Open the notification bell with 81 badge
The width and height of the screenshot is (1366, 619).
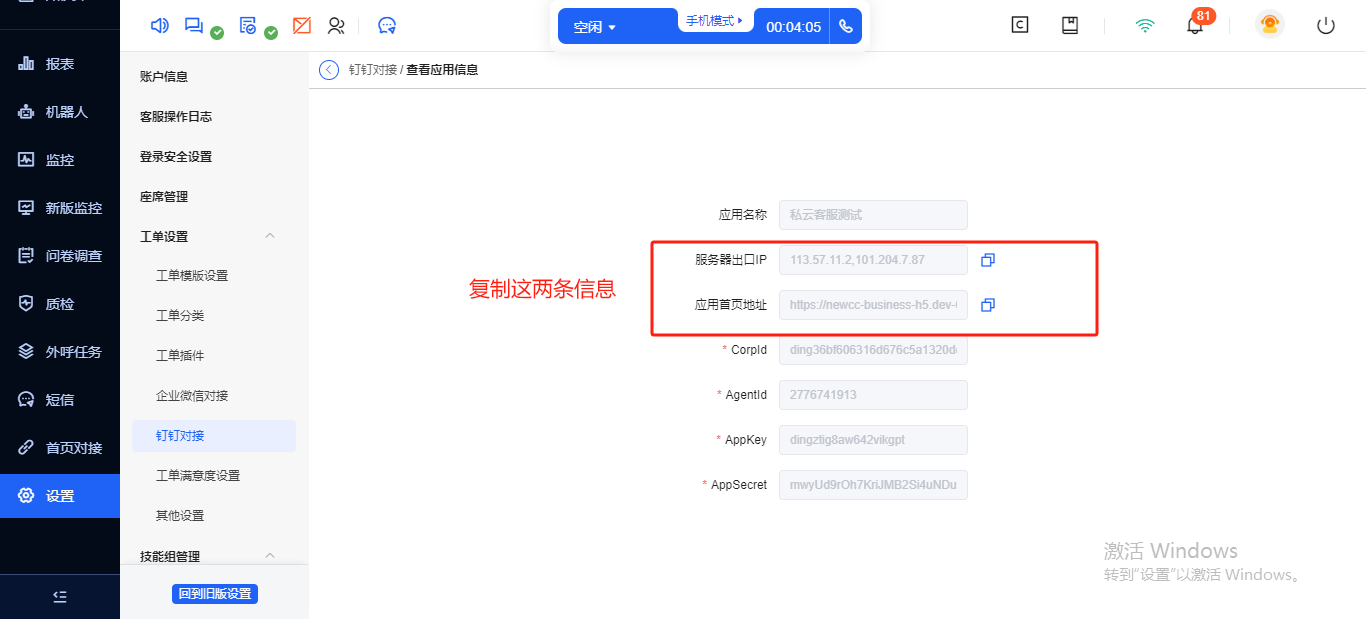pyautogui.click(x=1195, y=26)
